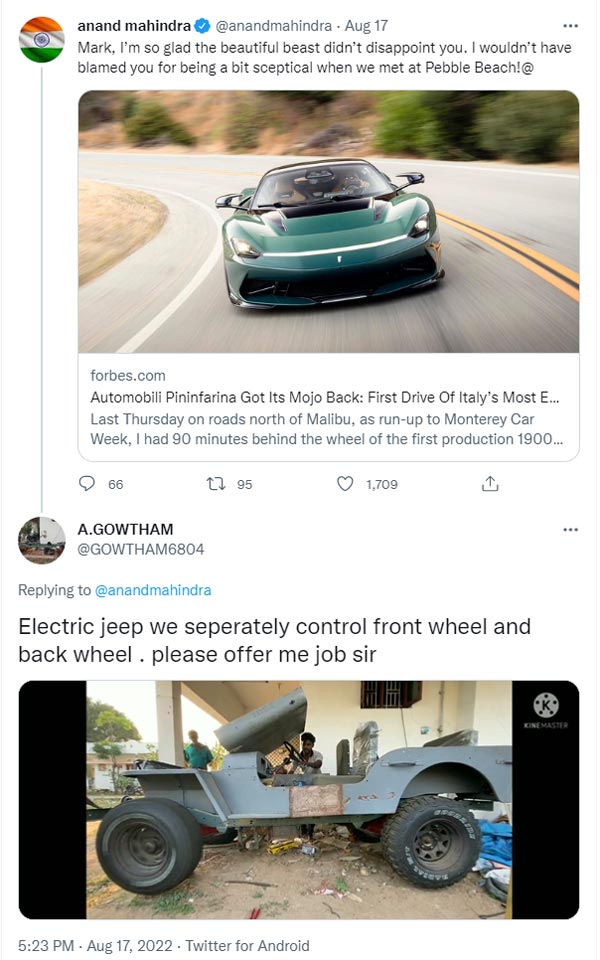Click the @anandmahindra mention in reply
600x960 pixels.
[x=153, y=590]
